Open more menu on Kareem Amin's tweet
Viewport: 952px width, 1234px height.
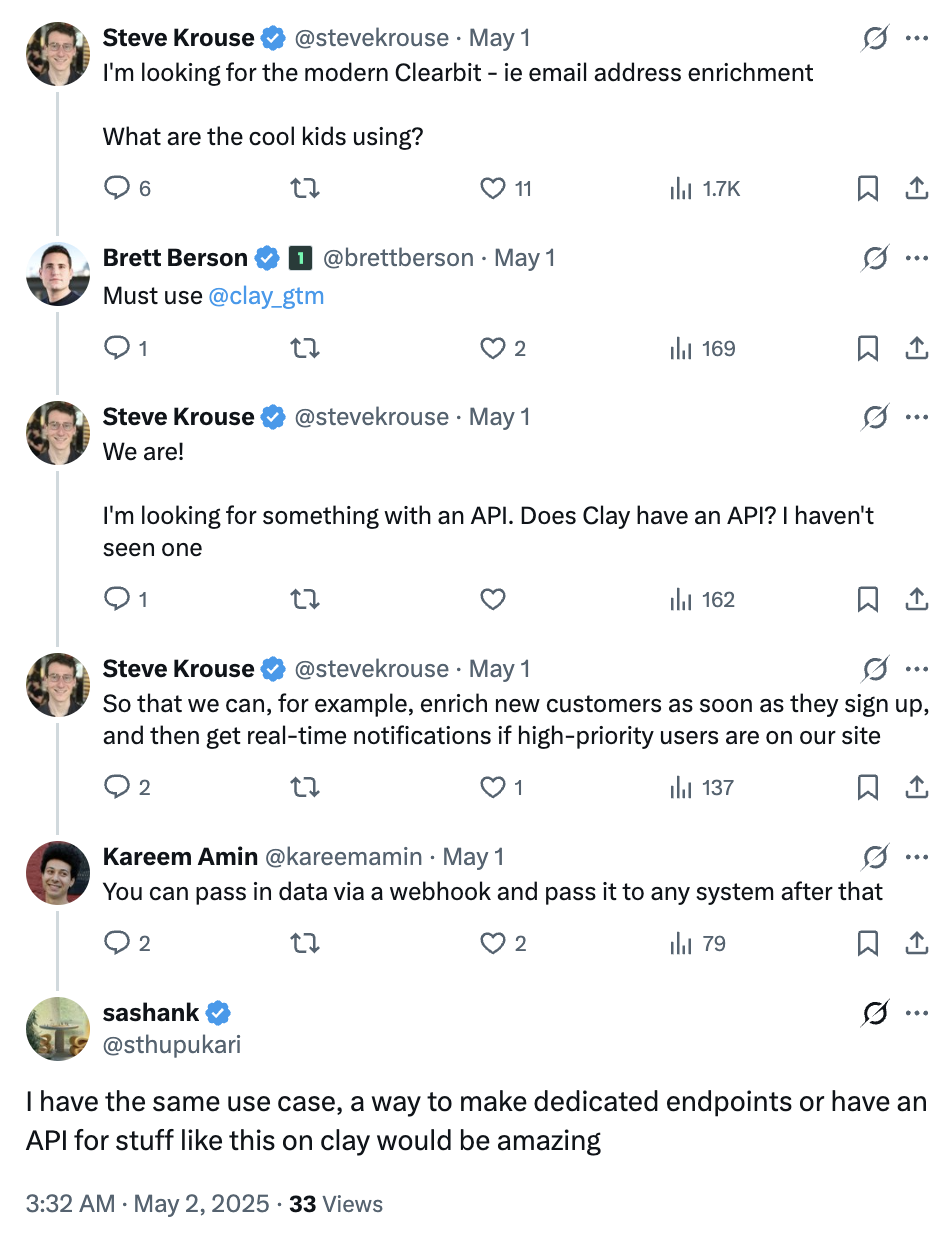click(x=916, y=857)
